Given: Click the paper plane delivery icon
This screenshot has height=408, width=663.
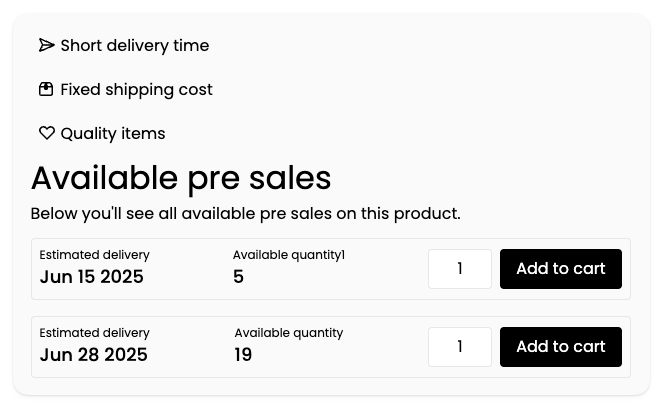Looking at the screenshot, I should point(47,45).
